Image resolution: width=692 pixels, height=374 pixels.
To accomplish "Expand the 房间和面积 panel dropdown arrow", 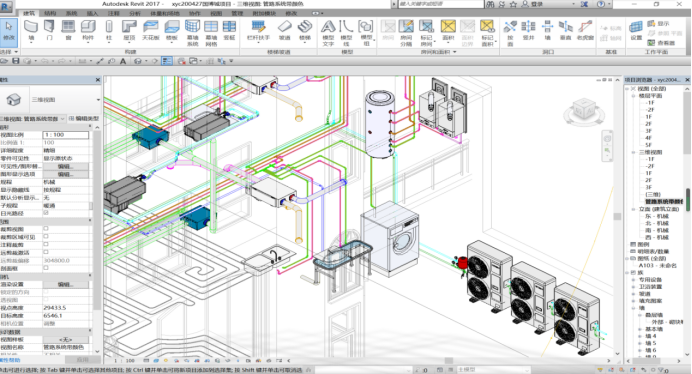I will click(x=455, y=52).
